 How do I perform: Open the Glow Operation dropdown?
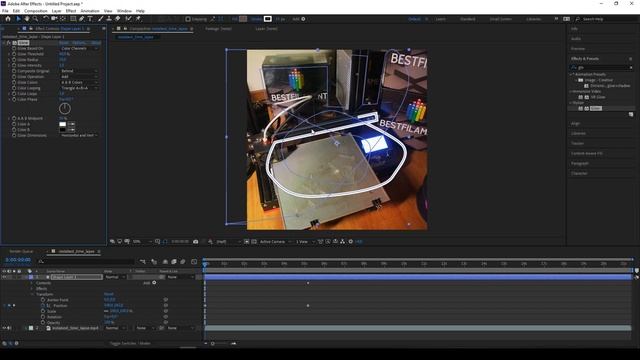pyautogui.click(x=79, y=77)
